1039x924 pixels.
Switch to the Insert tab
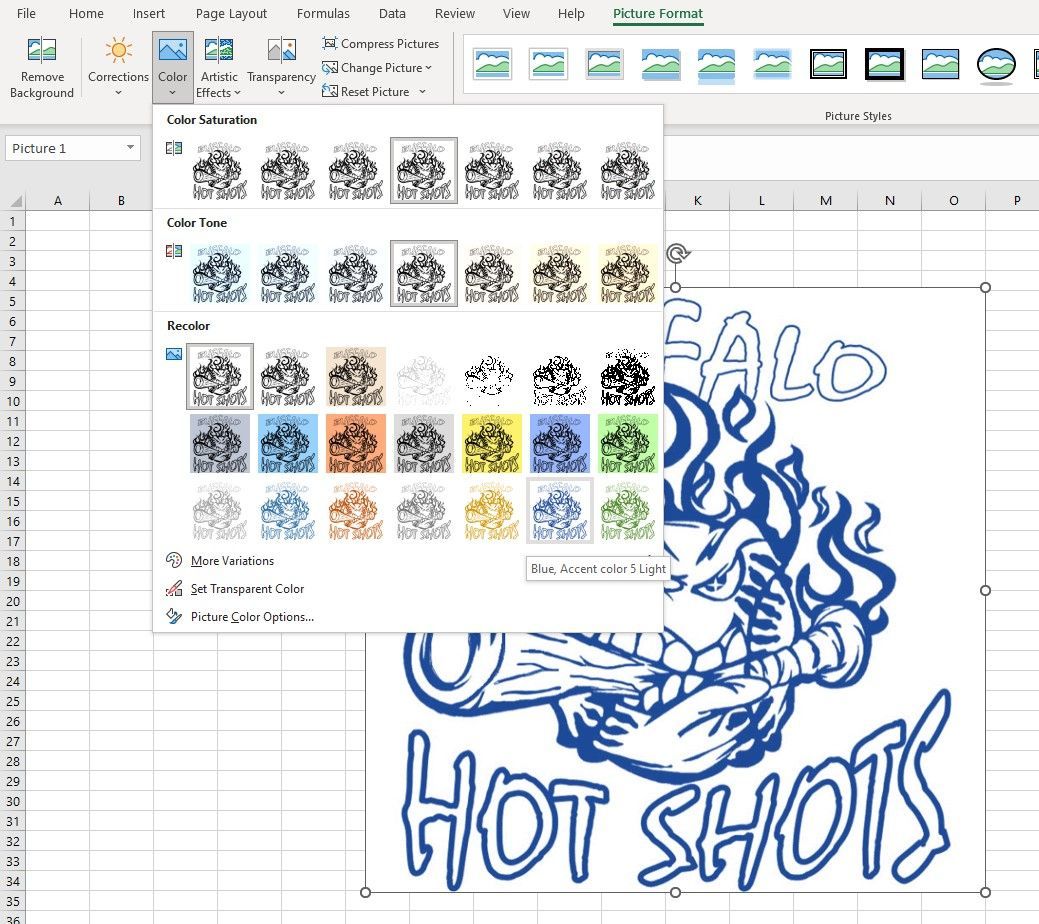[x=148, y=13]
